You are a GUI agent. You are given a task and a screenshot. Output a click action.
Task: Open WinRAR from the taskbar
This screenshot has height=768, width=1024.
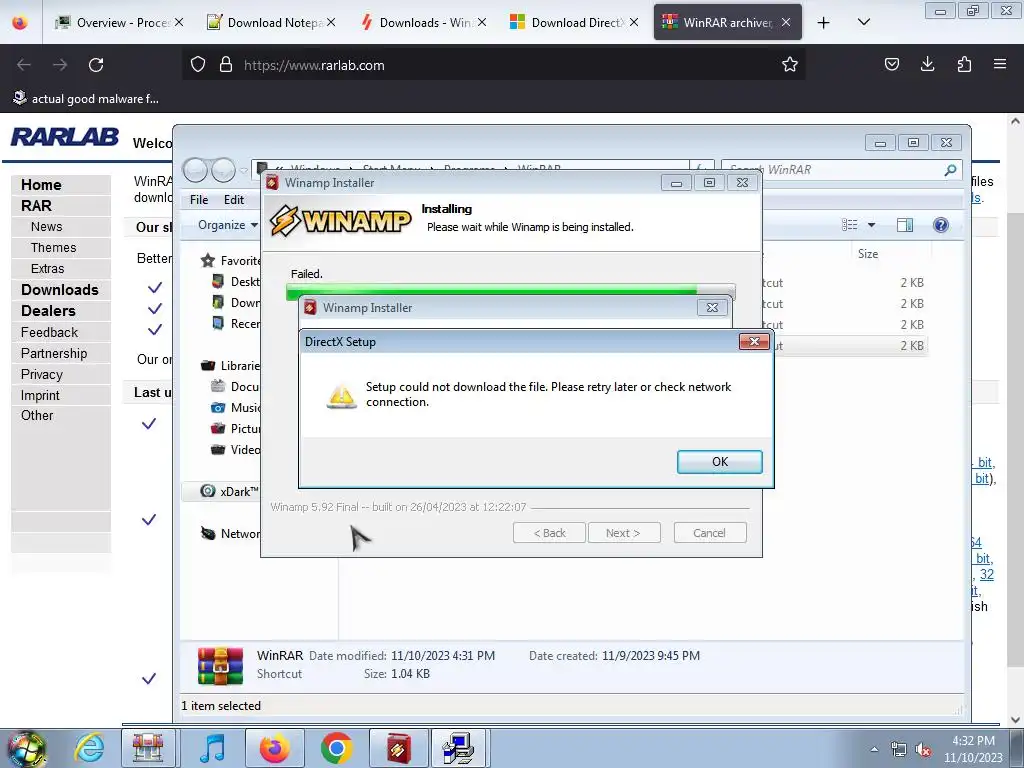(148, 748)
